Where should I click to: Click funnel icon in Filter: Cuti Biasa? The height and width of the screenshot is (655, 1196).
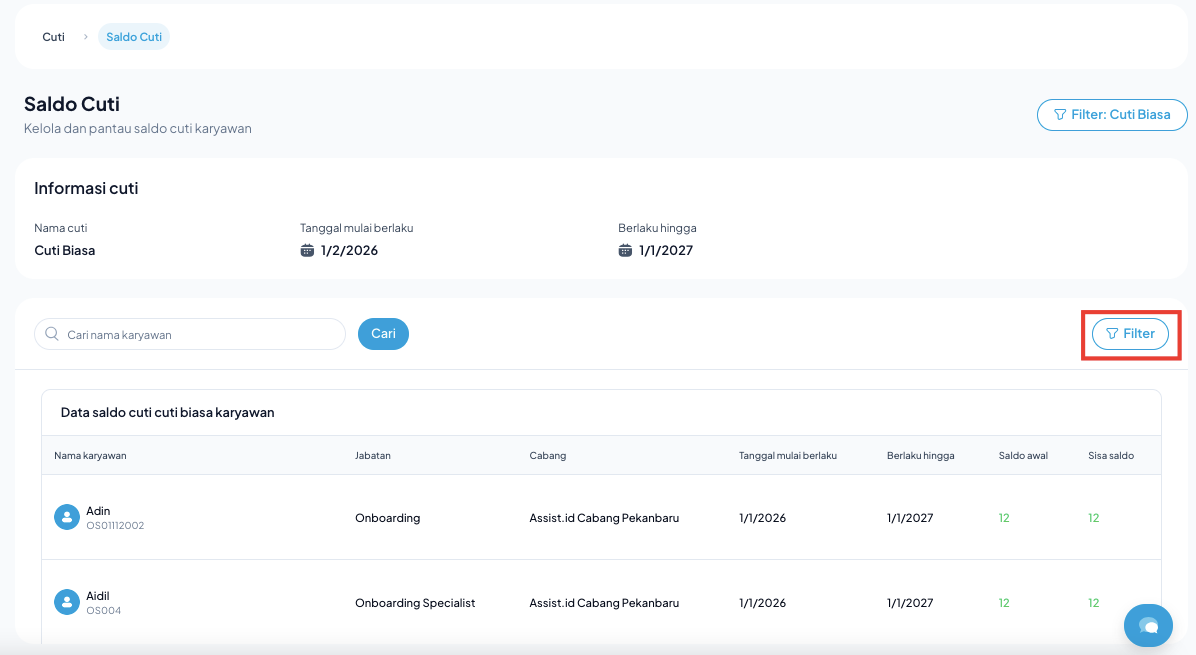click(1059, 115)
